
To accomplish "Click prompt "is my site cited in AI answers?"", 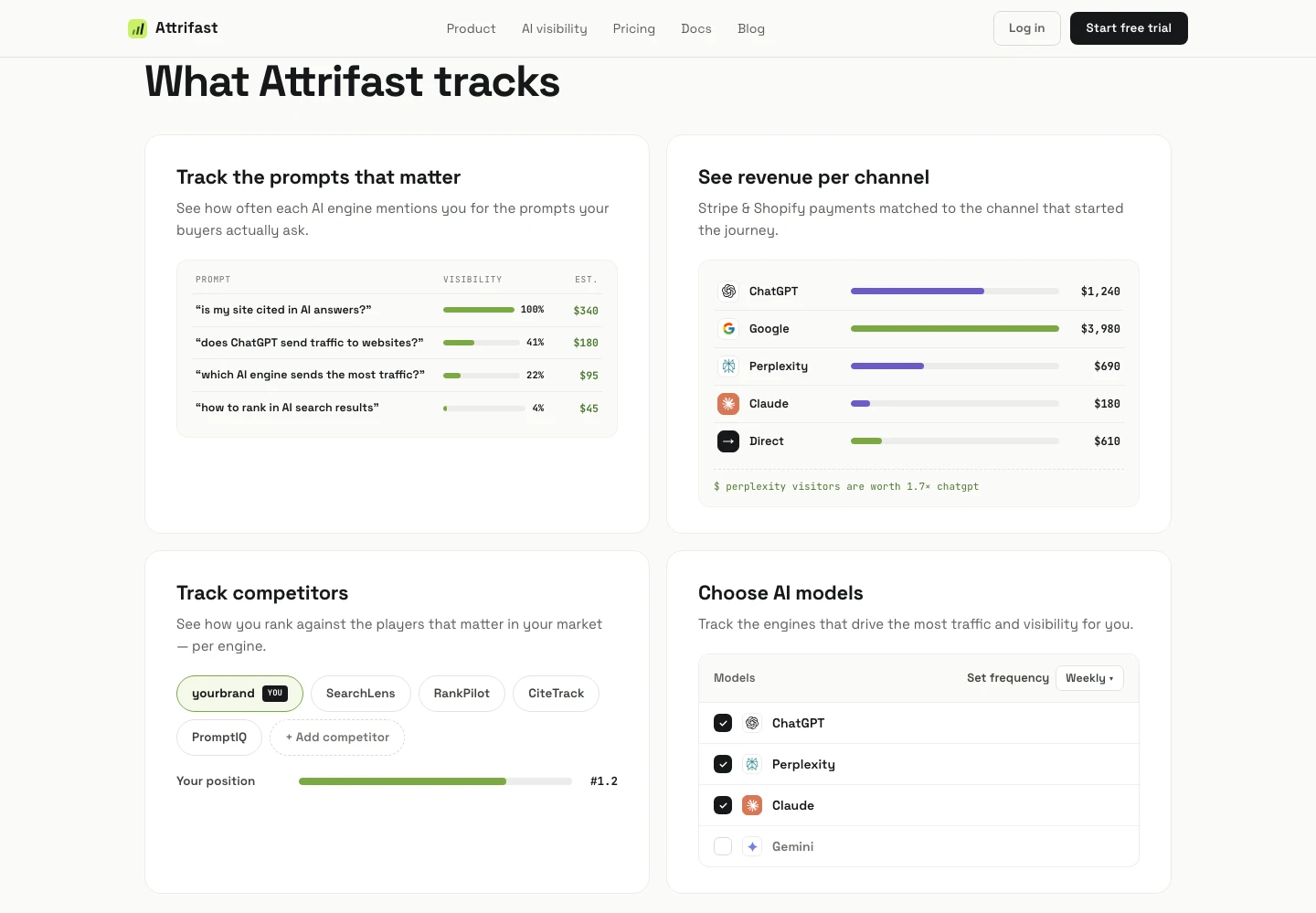I will (x=283, y=310).
